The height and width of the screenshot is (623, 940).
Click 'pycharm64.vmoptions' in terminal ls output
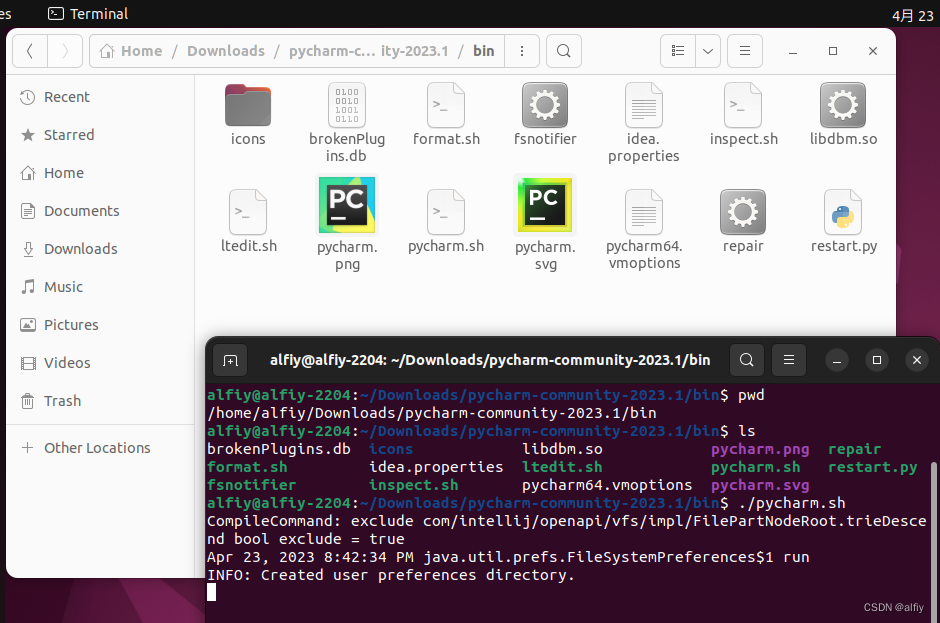pos(607,485)
